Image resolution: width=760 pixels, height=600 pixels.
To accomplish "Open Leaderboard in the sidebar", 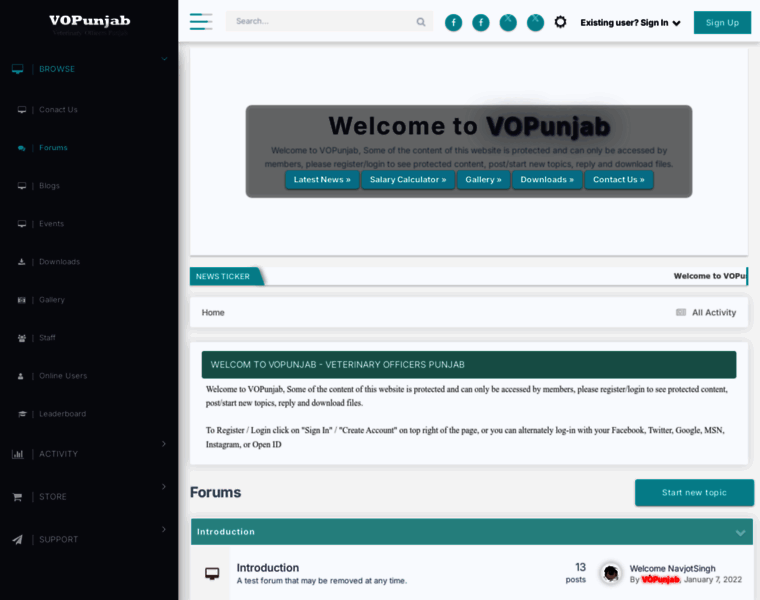I will [63, 414].
